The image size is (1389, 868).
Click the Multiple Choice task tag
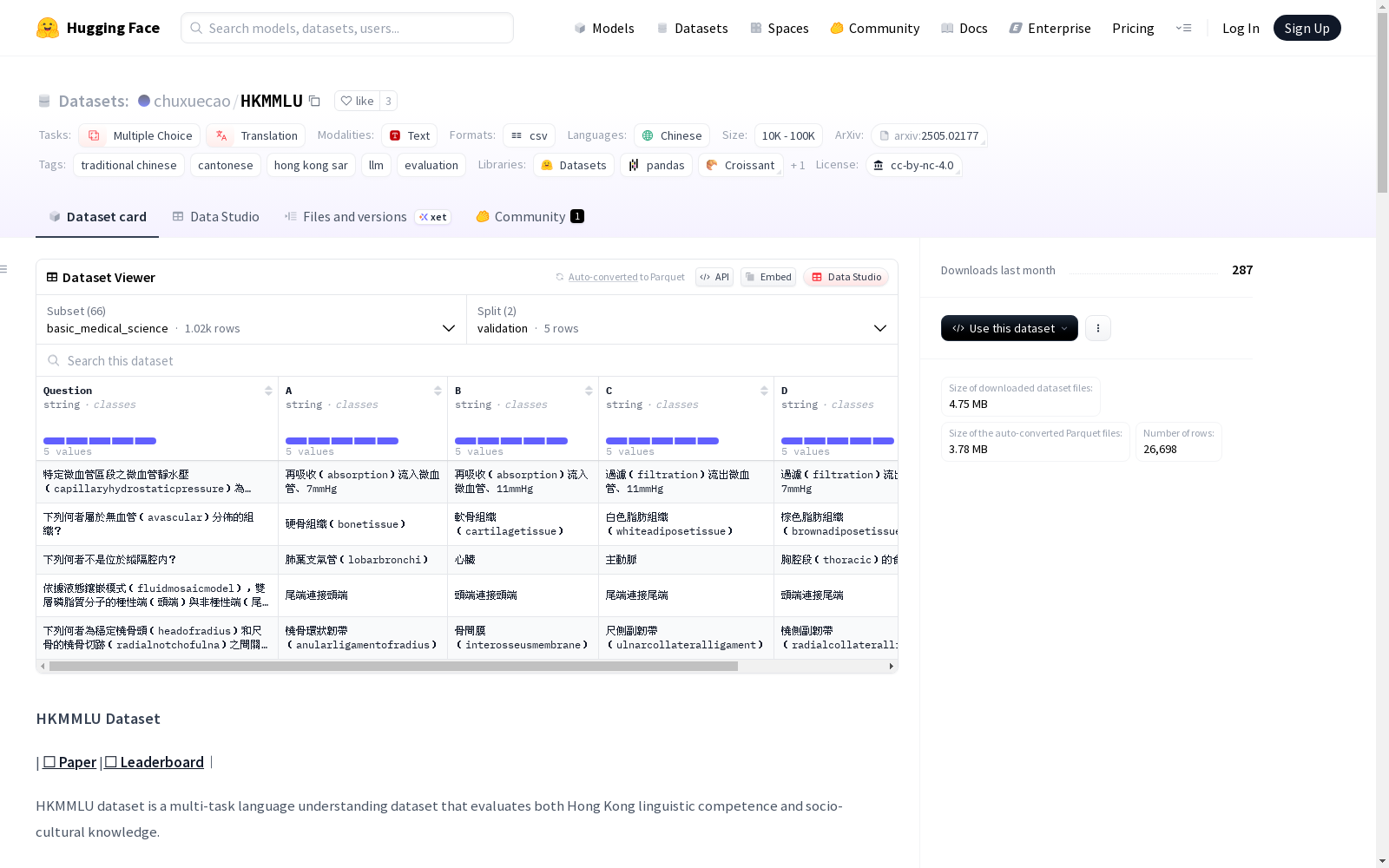click(x=140, y=135)
